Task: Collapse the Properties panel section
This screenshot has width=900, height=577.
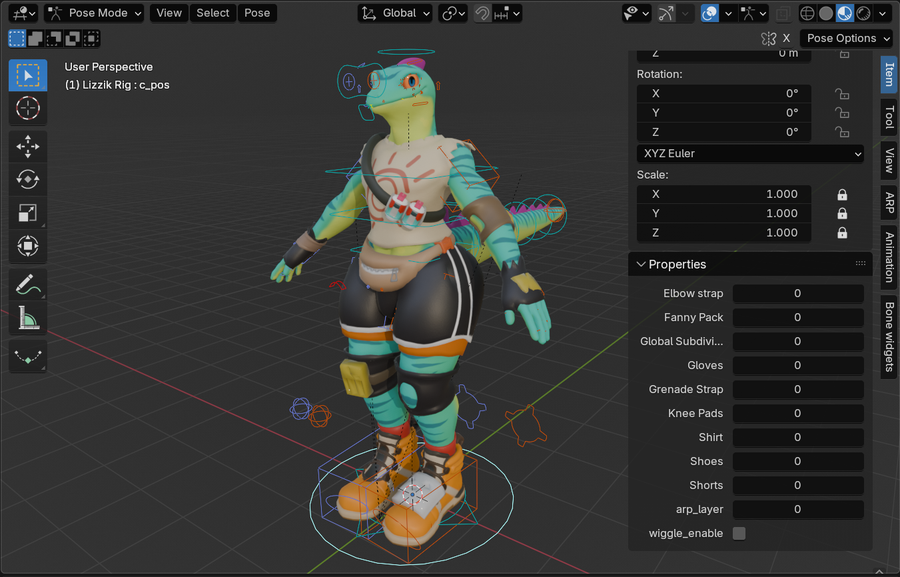Action: (x=642, y=264)
